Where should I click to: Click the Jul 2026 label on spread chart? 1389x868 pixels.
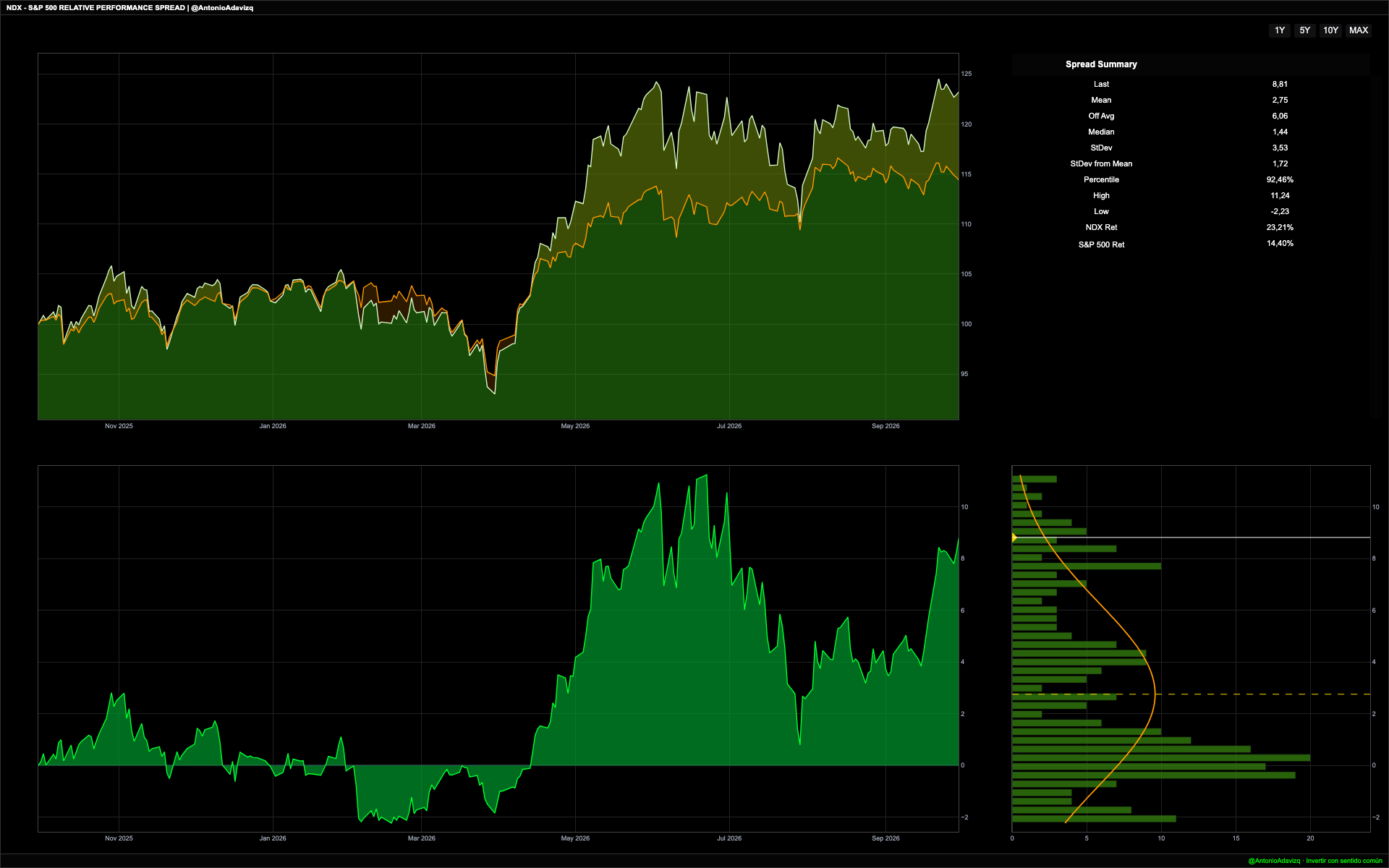(x=729, y=838)
